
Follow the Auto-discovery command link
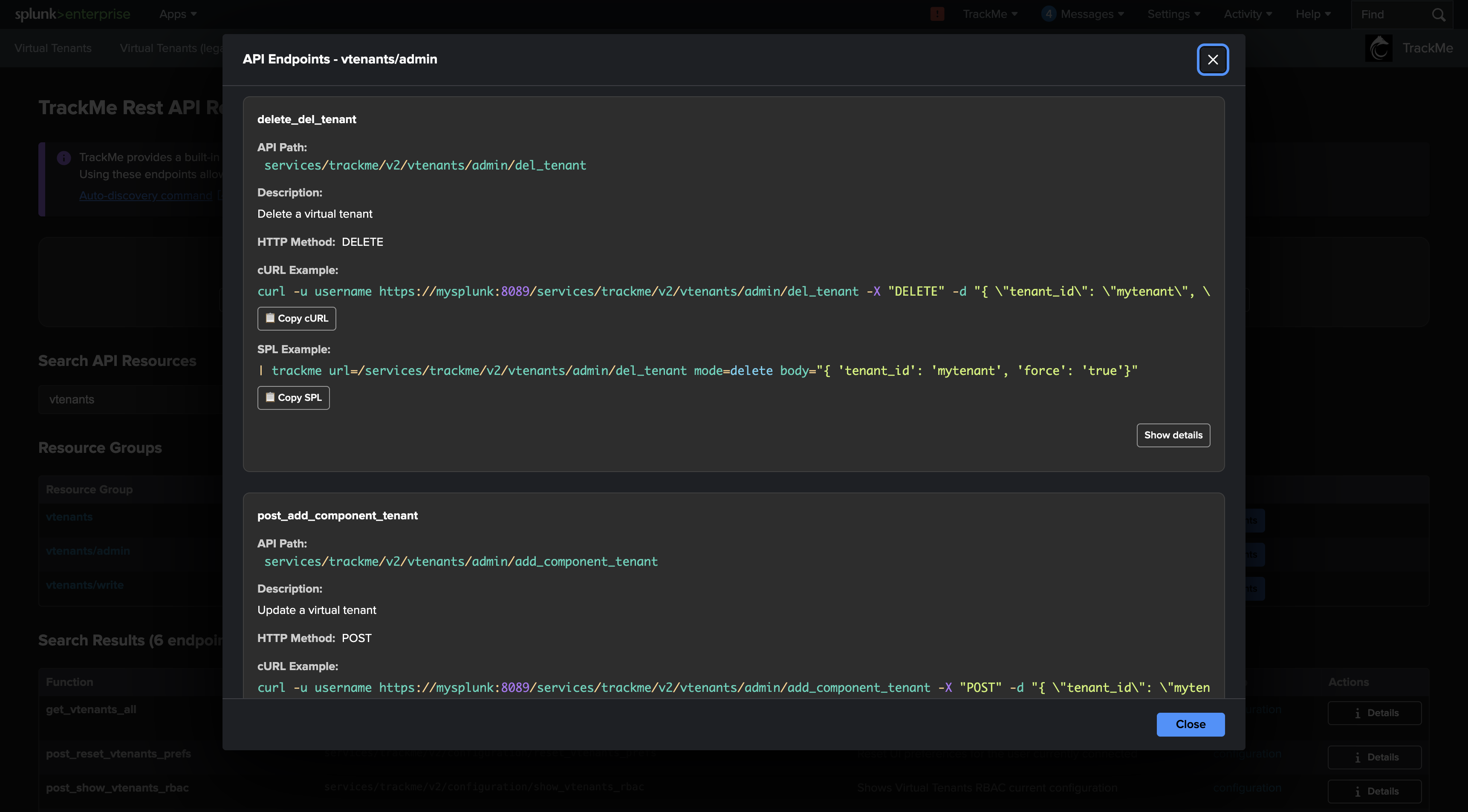(x=145, y=195)
